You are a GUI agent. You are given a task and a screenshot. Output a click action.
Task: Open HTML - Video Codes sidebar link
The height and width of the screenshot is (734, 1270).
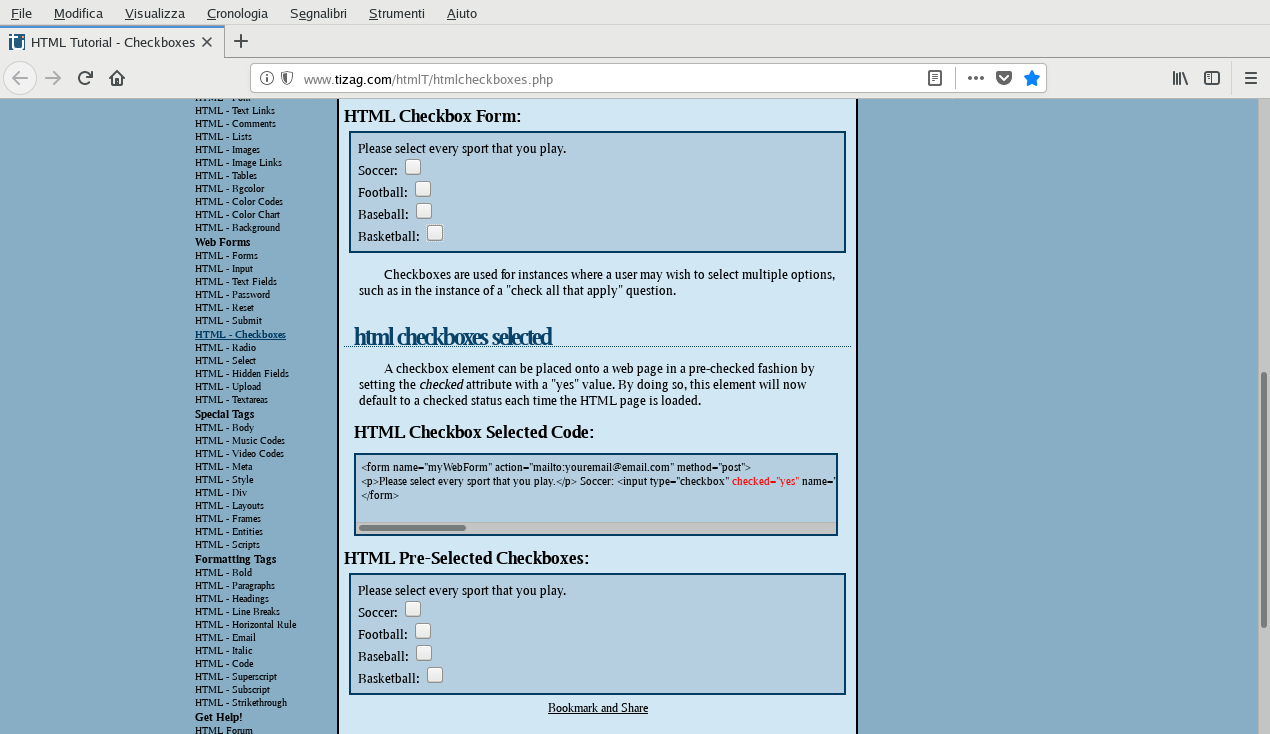239,453
